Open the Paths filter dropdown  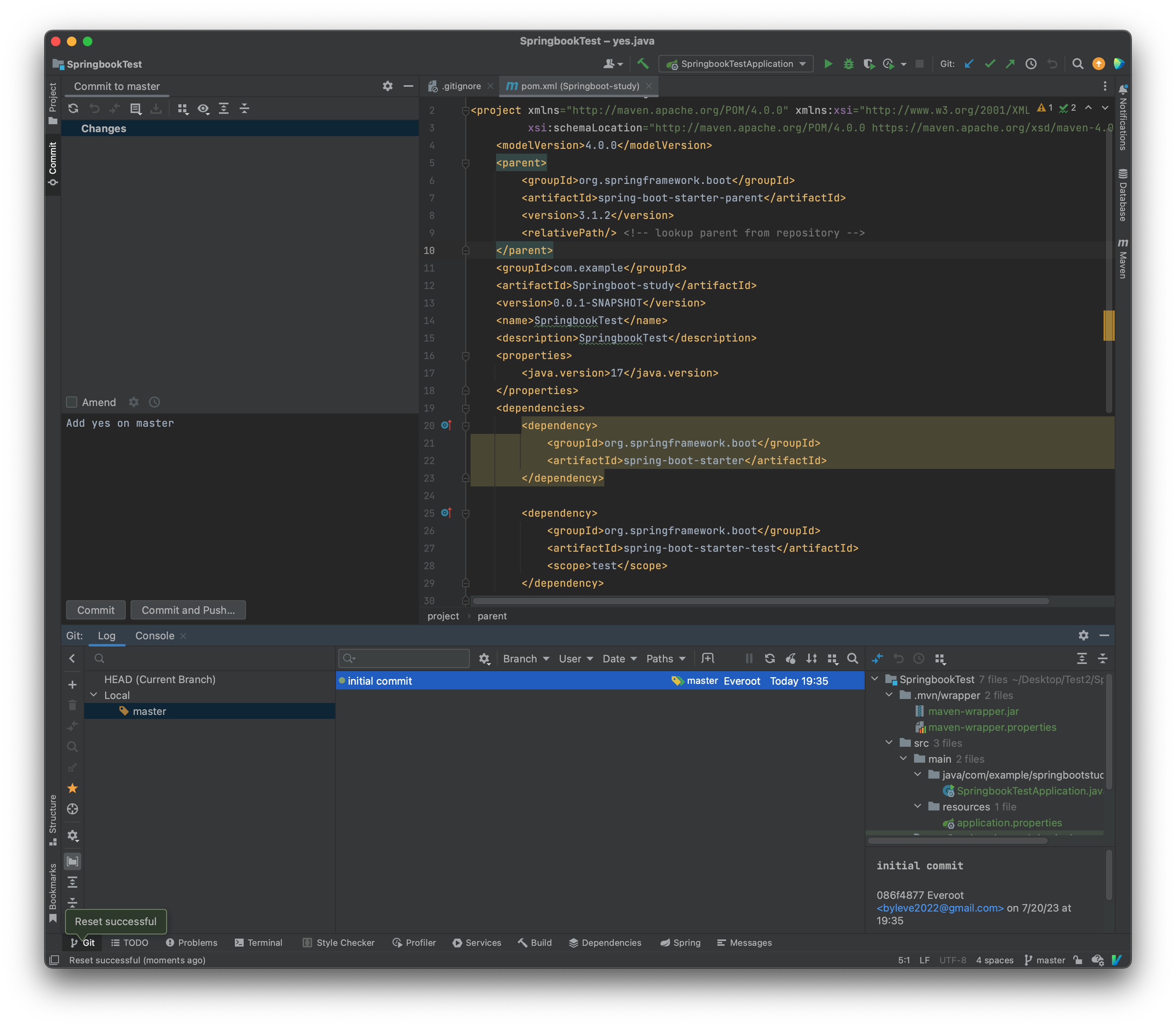(666, 658)
